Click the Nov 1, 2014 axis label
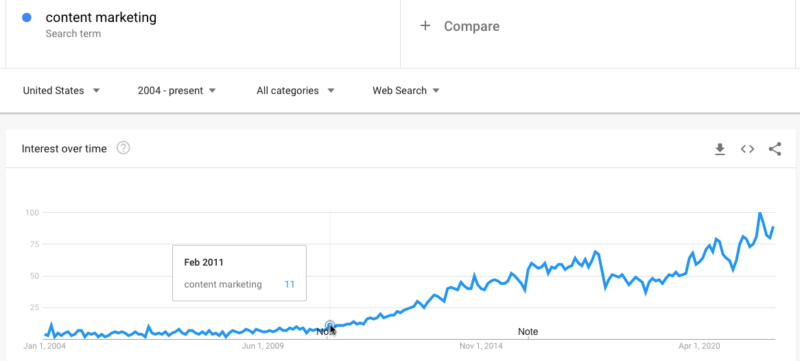The image size is (800, 361). pos(481,346)
